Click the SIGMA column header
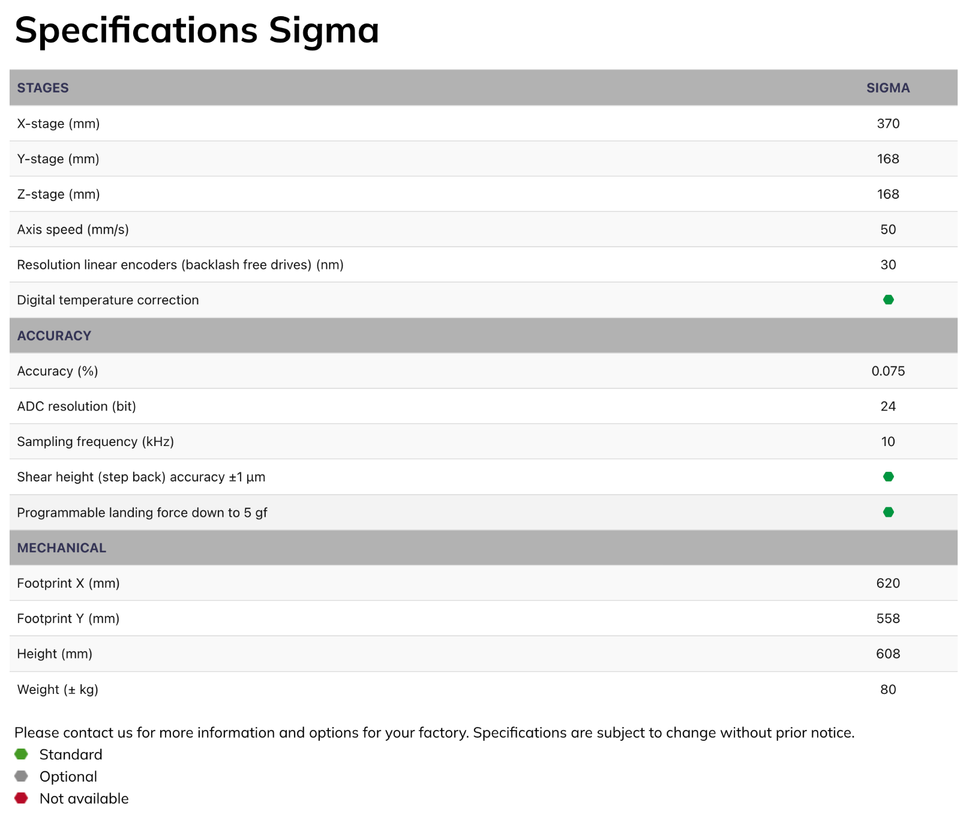960x817 pixels. (x=888, y=88)
